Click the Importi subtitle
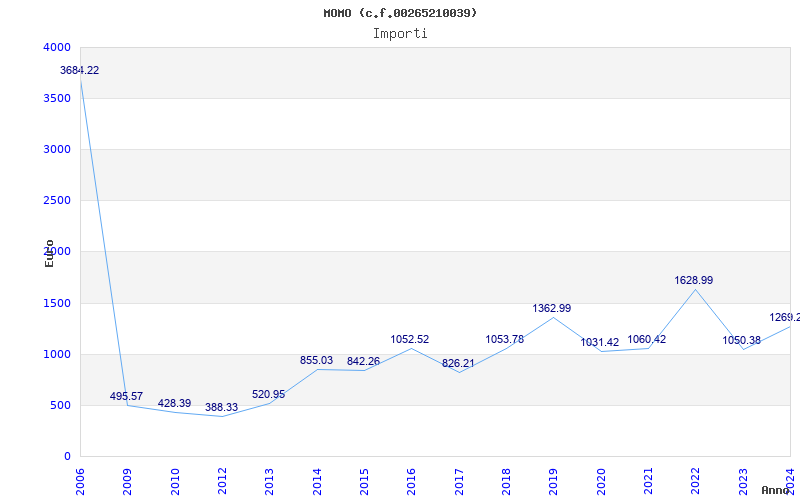 point(400,34)
